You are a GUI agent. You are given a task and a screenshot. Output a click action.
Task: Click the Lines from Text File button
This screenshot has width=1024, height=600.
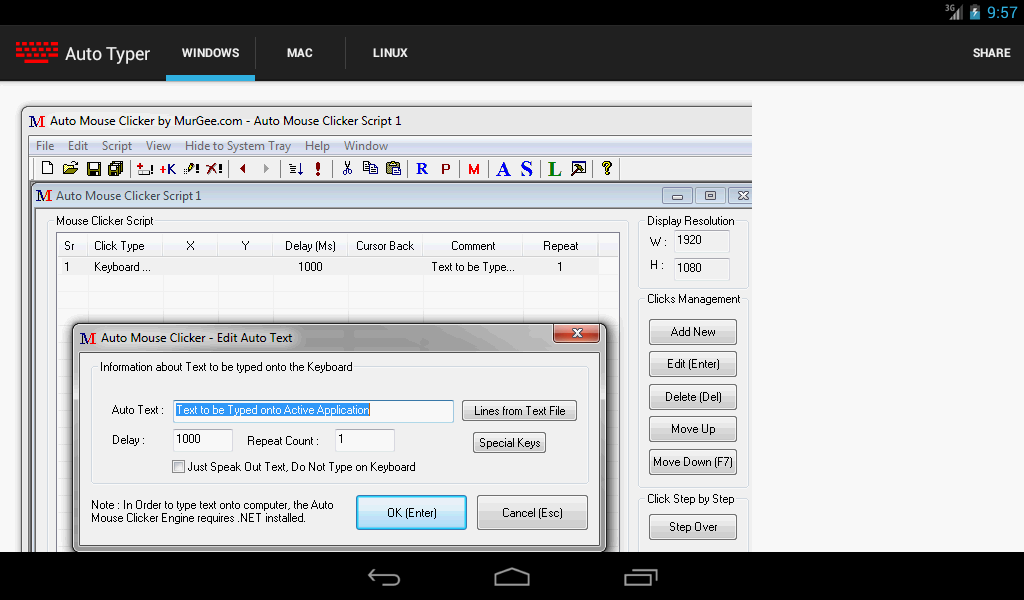tap(519, 411)
